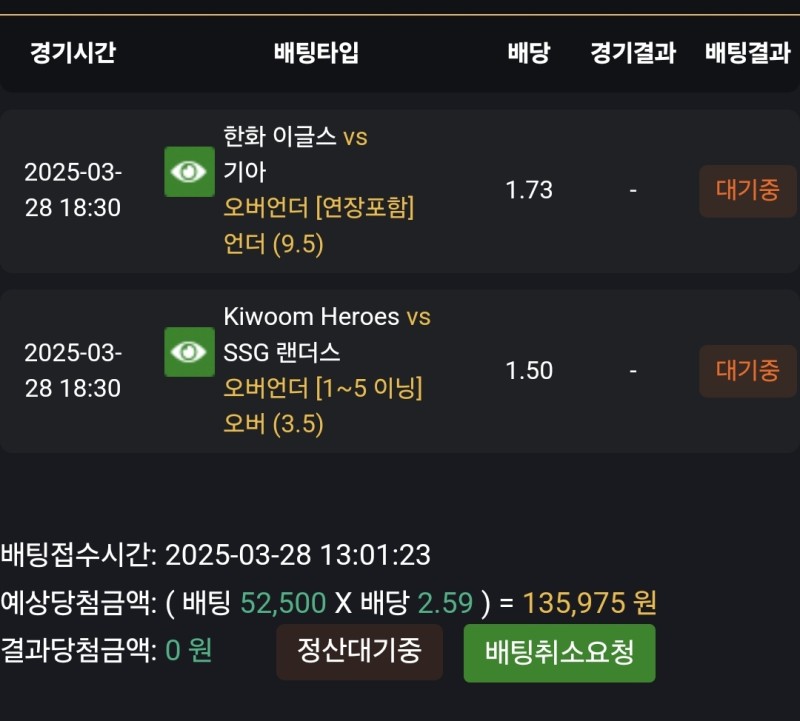
Task: Click the 오버 (3.5) bet selection
Action: coord(274,424)
